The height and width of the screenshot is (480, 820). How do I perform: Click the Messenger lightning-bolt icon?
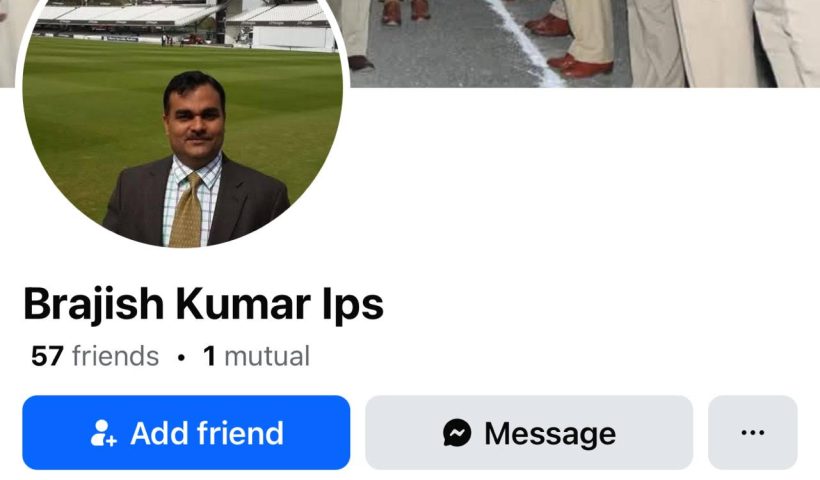457,433
